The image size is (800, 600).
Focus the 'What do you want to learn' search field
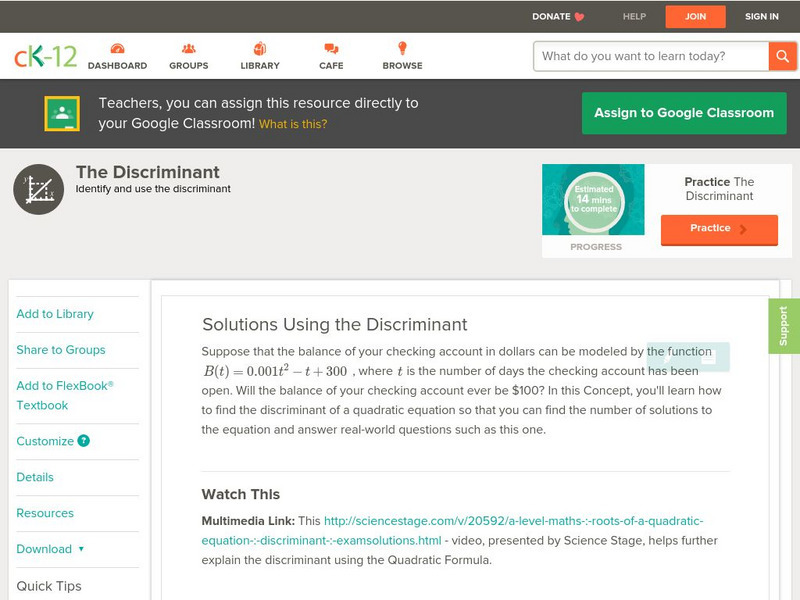click(x=650, y=56)
